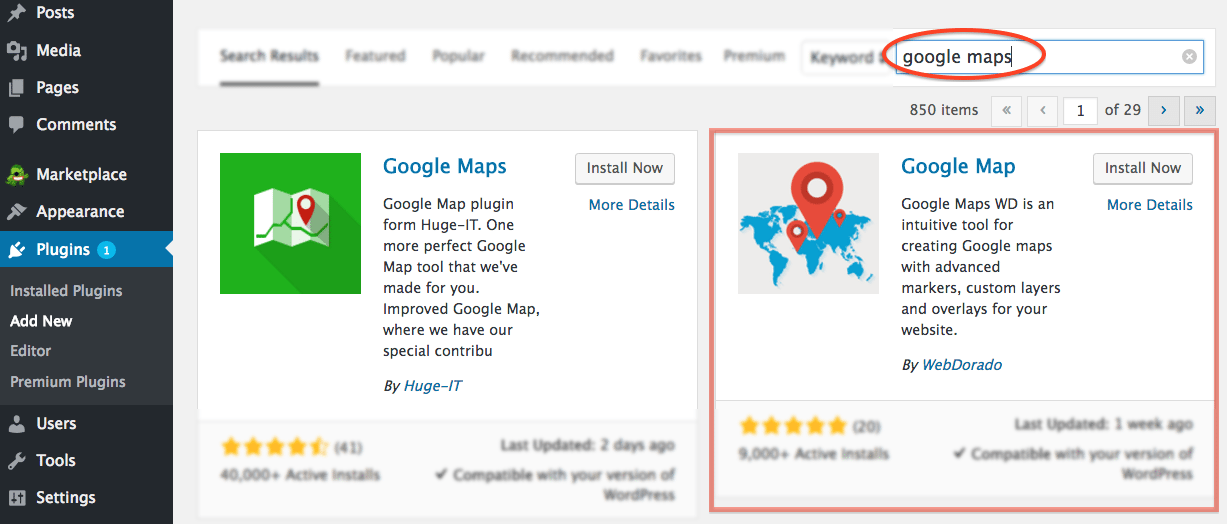The width and height of the screenshot is (1227, 524).
Task: Click the Settings sliders icon
Action: pyautogui.click(x=16, y=498)
